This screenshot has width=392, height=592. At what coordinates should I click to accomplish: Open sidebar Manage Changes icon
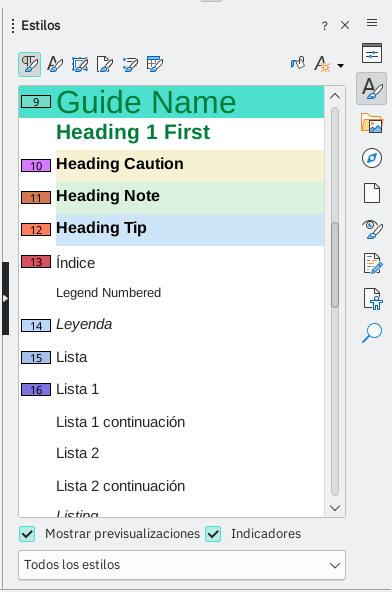373,263
